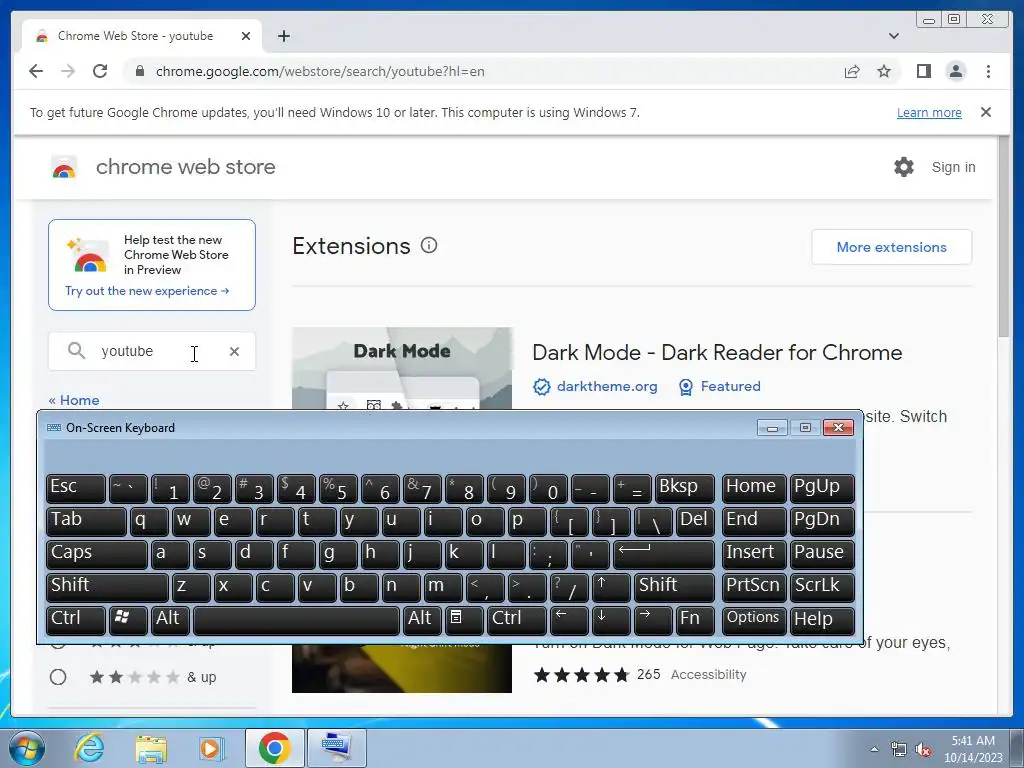The width and height of the screenshot is (1024, 768).
Task: Tap the Windows logo key on keyboard
Action: tap(128, 620)
